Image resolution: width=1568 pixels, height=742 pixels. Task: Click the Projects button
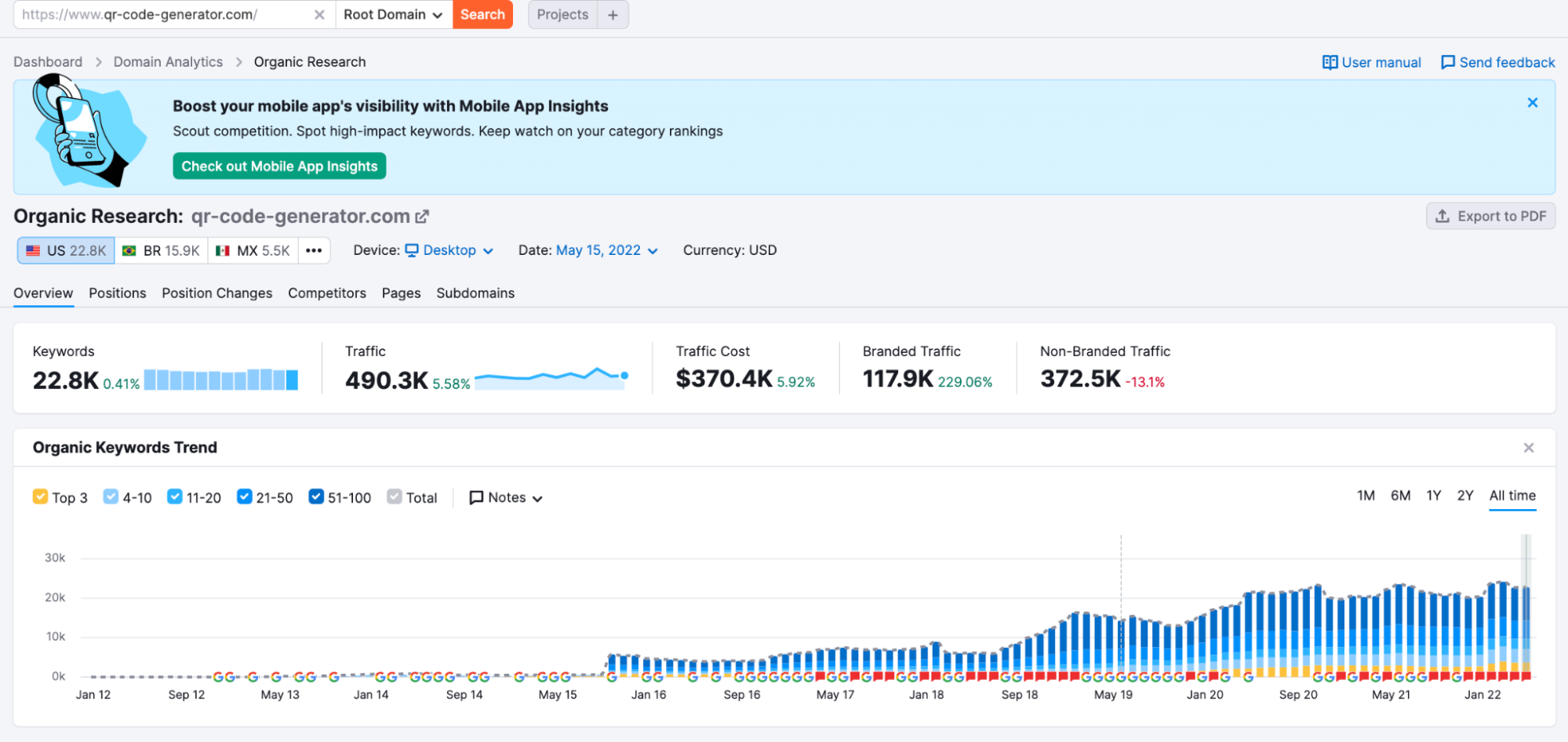[x=562, y=15]
